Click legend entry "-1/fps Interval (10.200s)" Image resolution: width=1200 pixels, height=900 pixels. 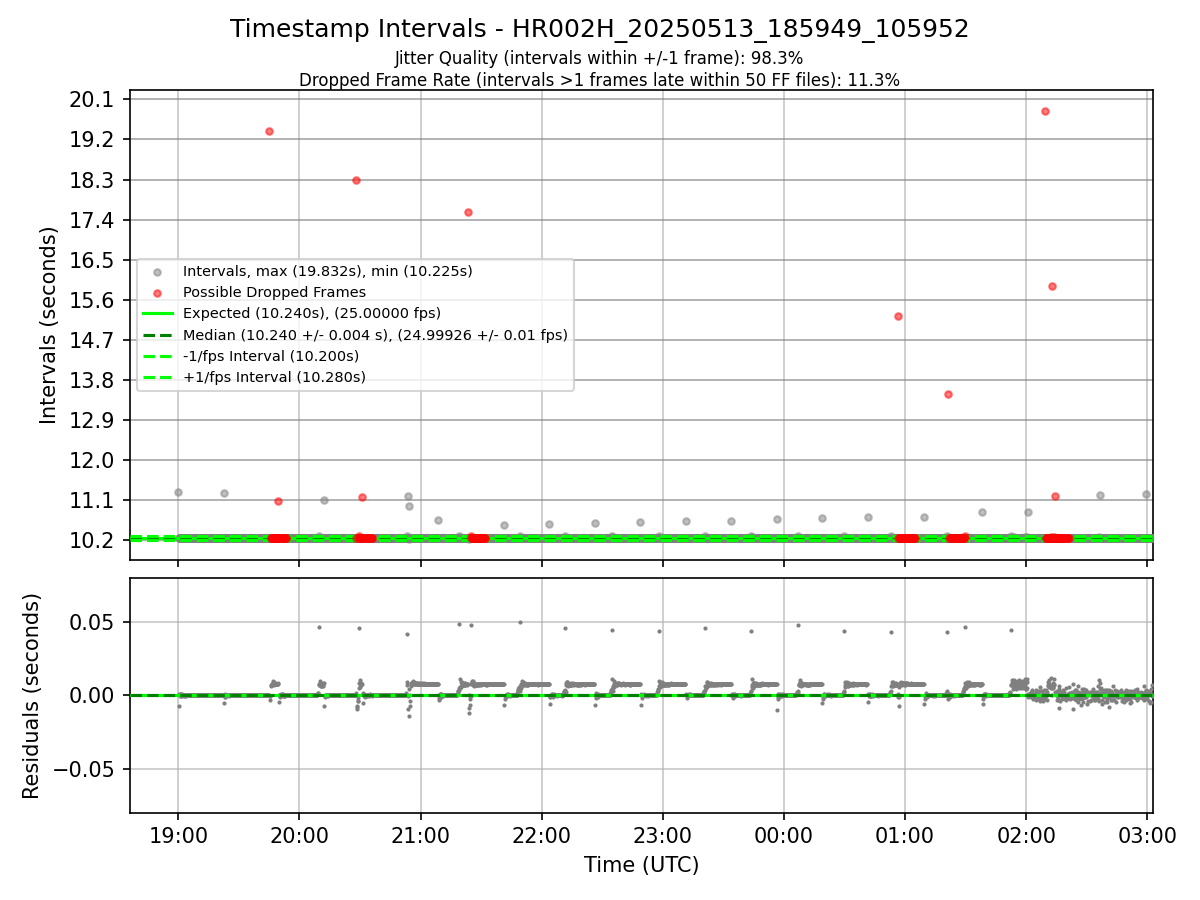271,356
